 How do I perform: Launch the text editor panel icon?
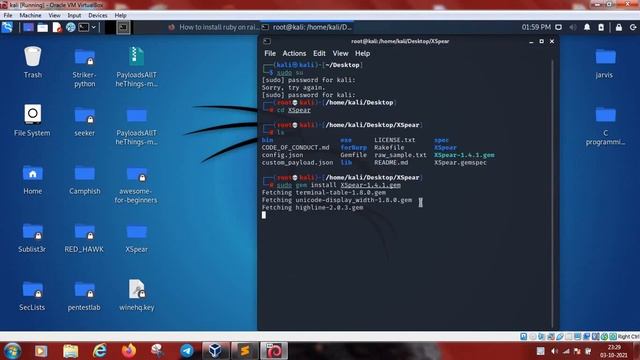(x=57, y=27)
